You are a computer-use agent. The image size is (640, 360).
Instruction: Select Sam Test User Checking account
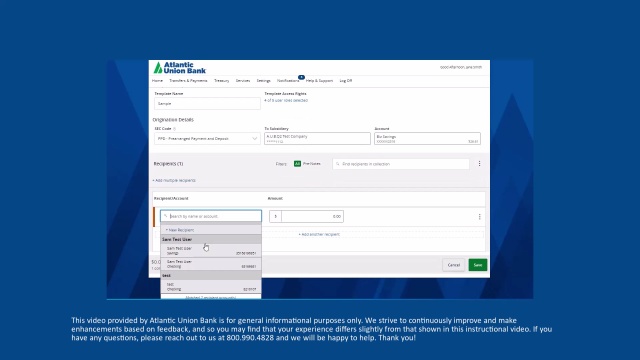click(211, 264)
